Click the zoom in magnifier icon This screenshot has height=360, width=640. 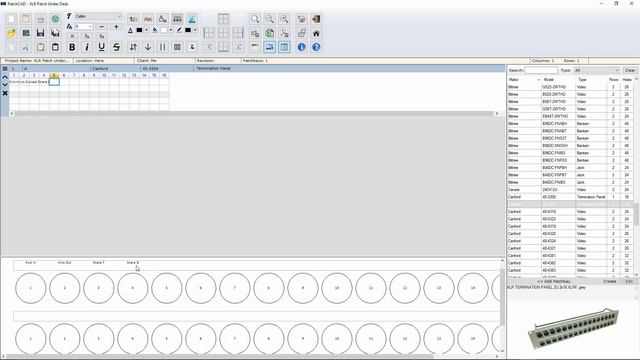(x=284, y=19)
